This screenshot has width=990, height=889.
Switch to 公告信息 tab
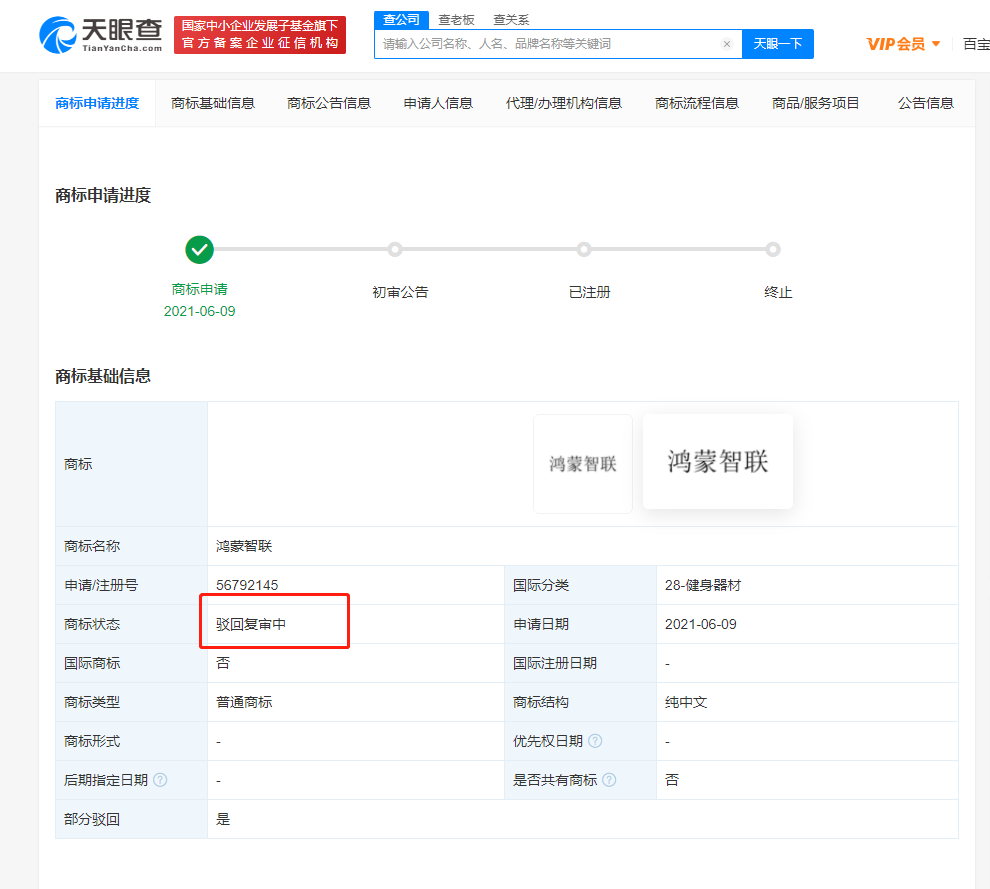(x=926, y=103)
